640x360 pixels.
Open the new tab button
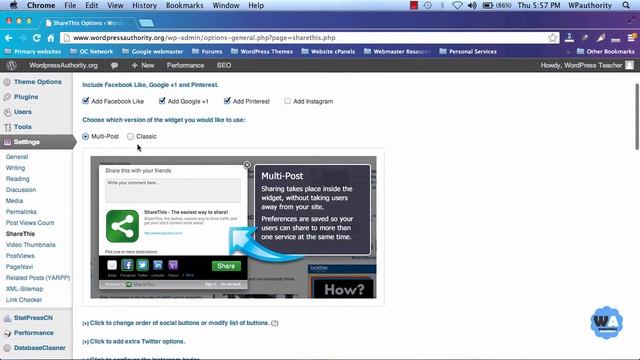click(147, 23)
